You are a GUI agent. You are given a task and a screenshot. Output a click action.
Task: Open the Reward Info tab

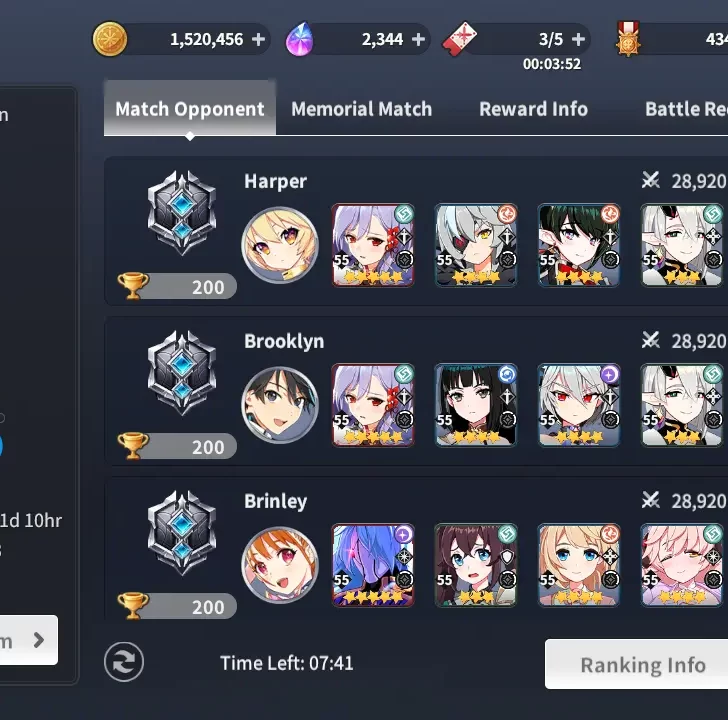[x=533, y=109]
